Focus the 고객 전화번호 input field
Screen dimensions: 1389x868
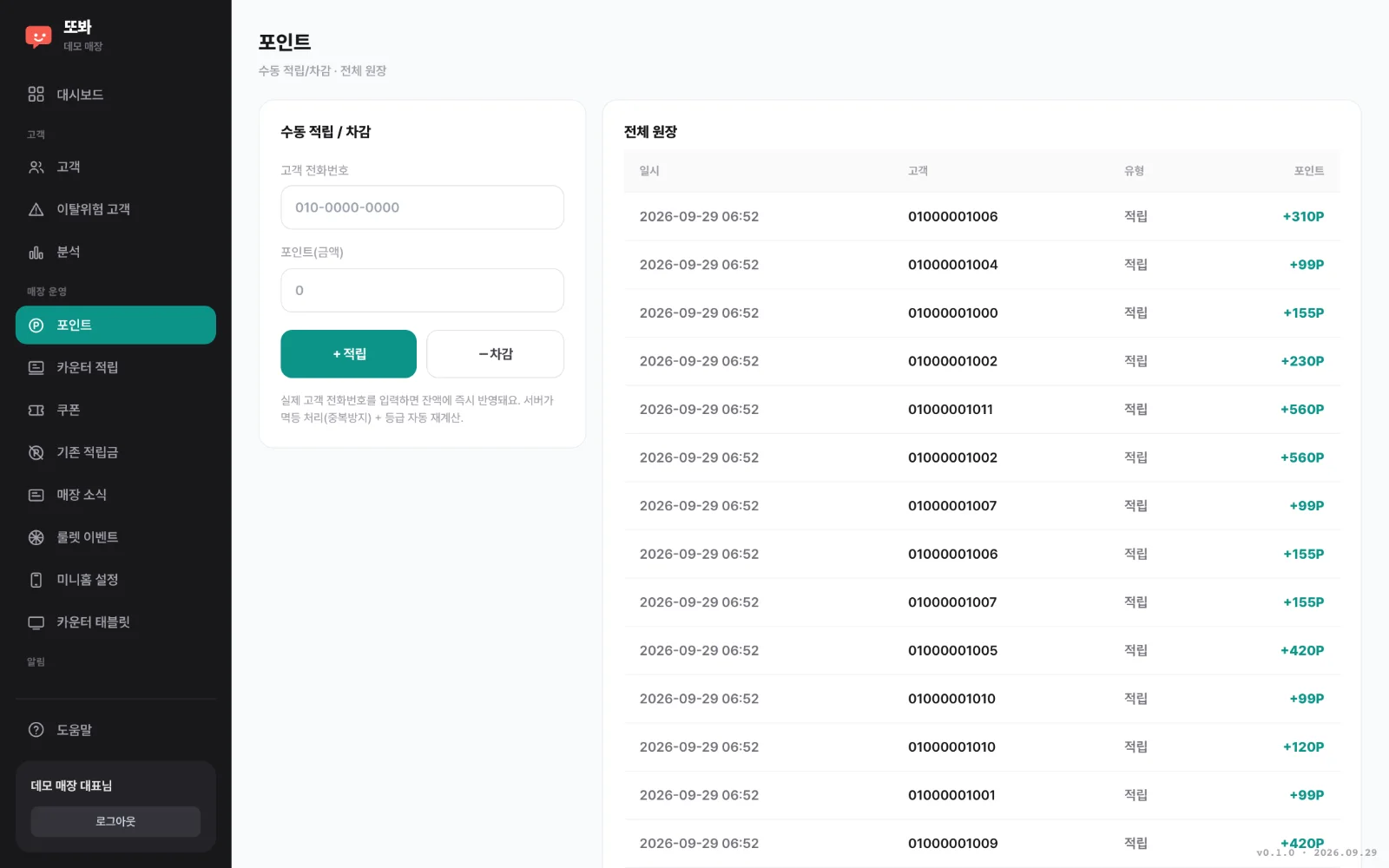422,207
